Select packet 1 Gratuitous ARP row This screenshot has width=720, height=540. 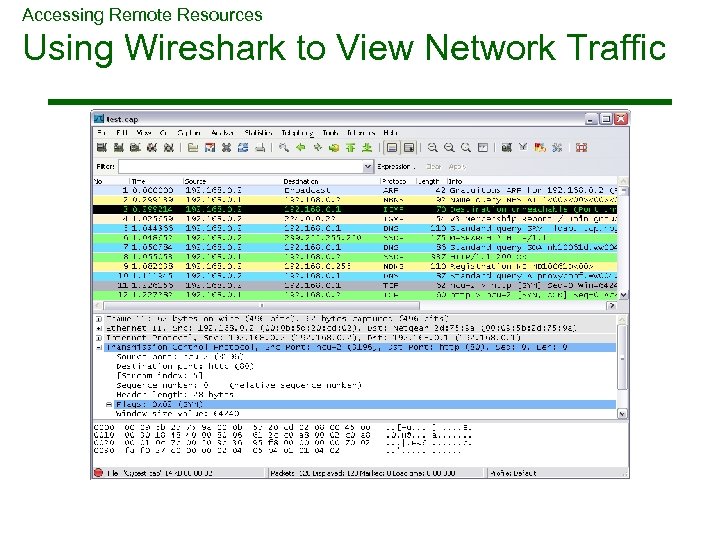pos(355,190)
